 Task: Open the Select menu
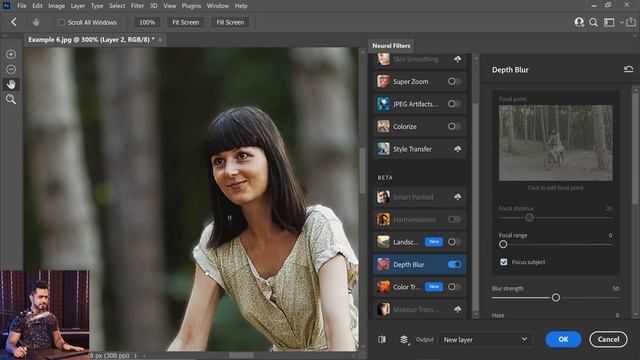[117, 6]
